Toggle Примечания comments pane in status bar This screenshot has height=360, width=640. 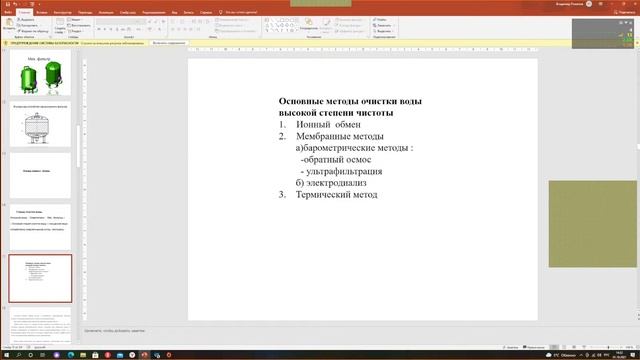(x=534, y=347)
